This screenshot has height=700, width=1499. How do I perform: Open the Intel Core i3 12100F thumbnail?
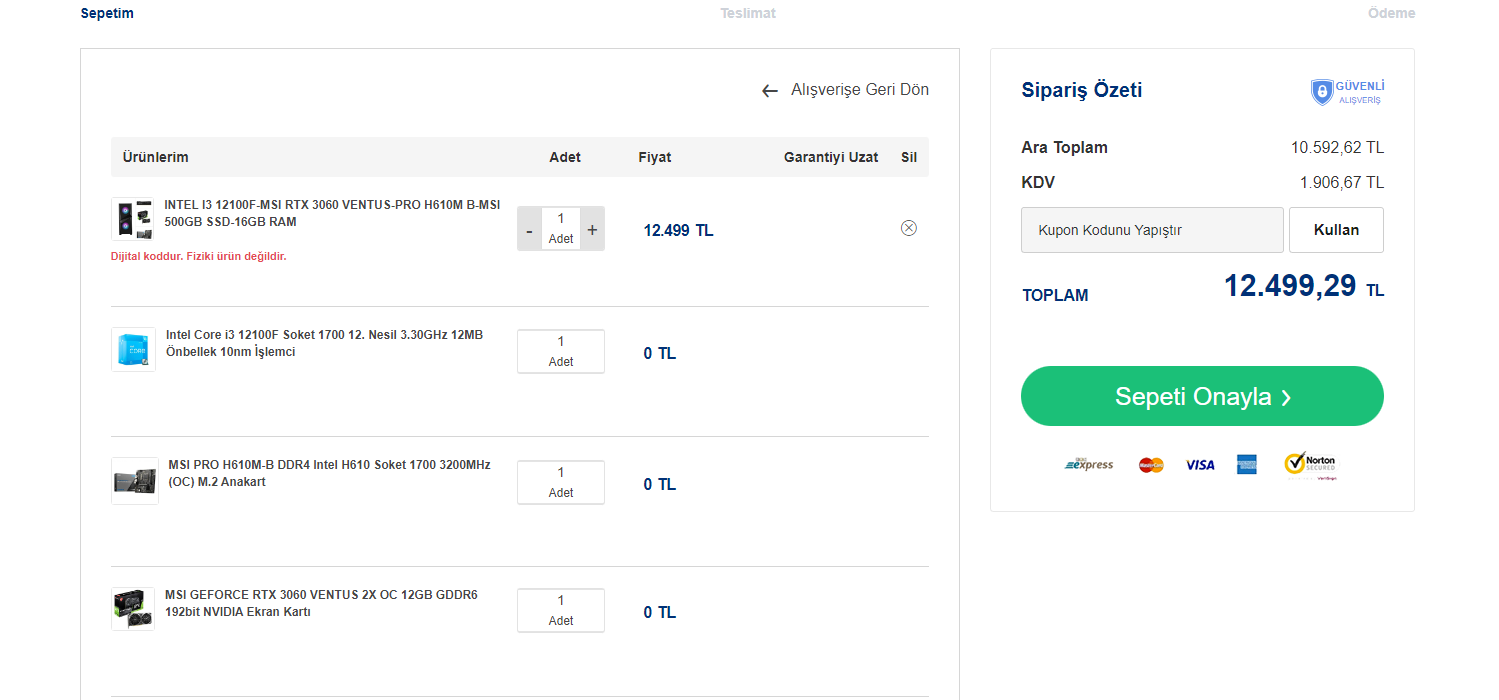click(133, 349)
